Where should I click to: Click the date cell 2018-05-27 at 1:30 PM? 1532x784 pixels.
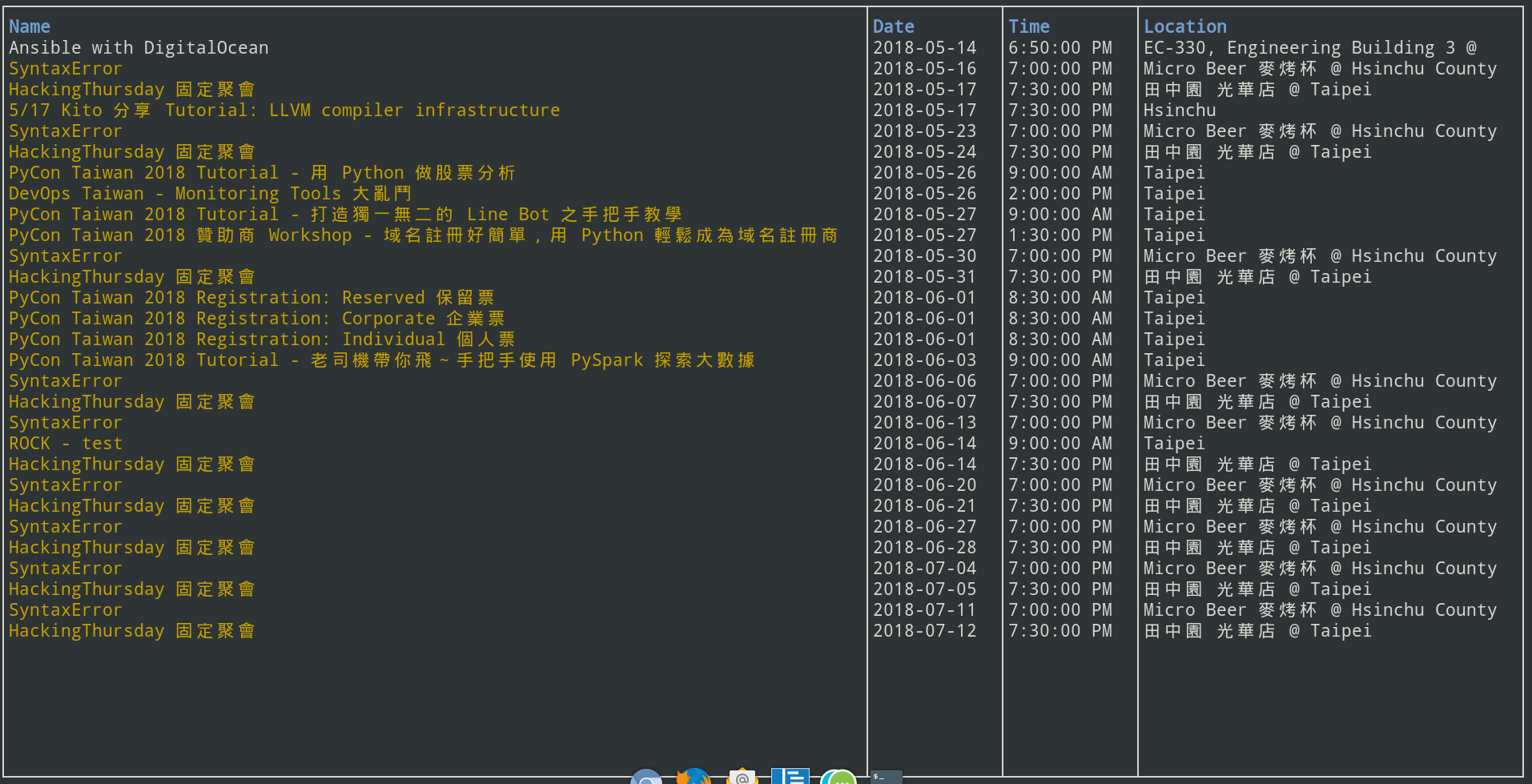(x=925, y=235)
